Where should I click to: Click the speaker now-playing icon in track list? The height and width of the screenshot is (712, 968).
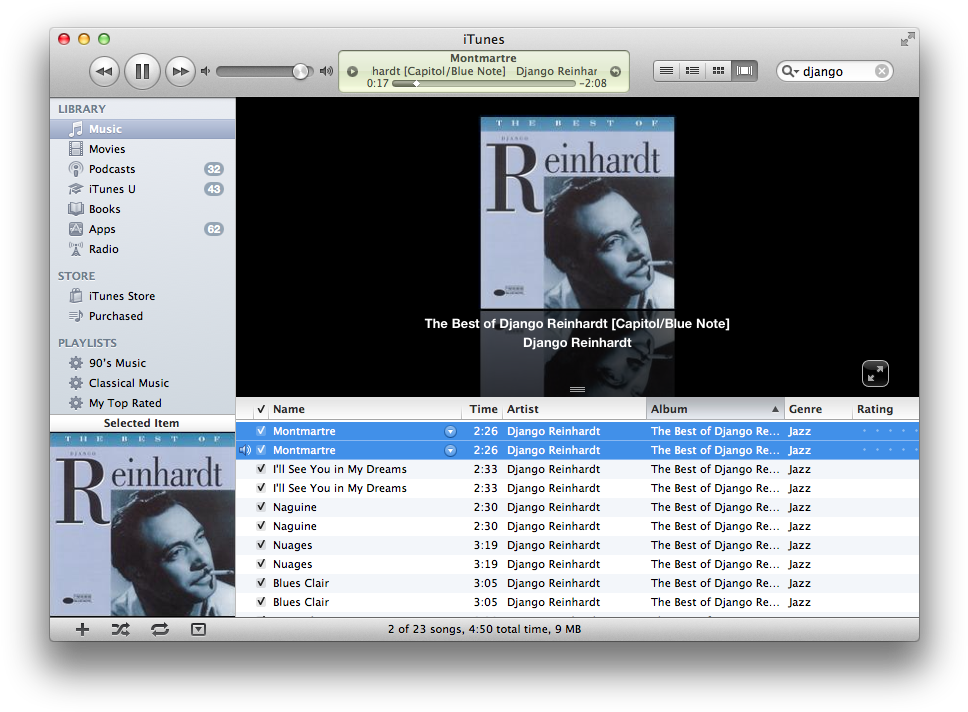245,450
